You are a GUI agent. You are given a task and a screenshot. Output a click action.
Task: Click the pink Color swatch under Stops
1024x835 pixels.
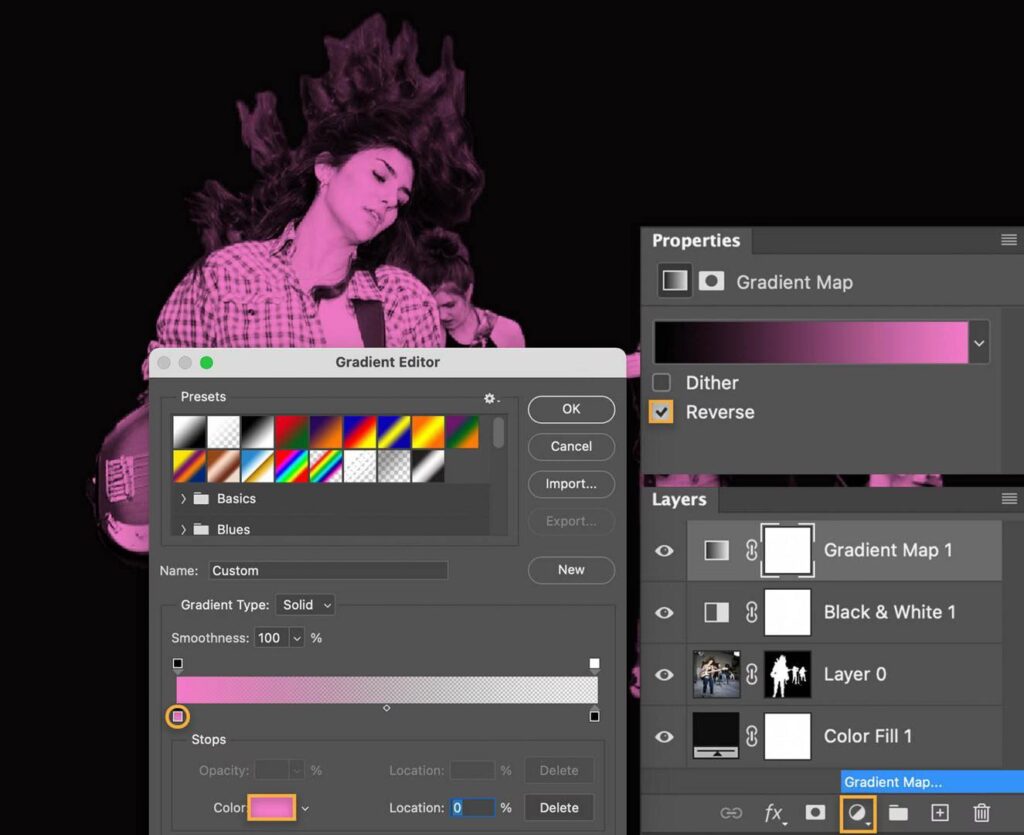(x=272, y=807)
